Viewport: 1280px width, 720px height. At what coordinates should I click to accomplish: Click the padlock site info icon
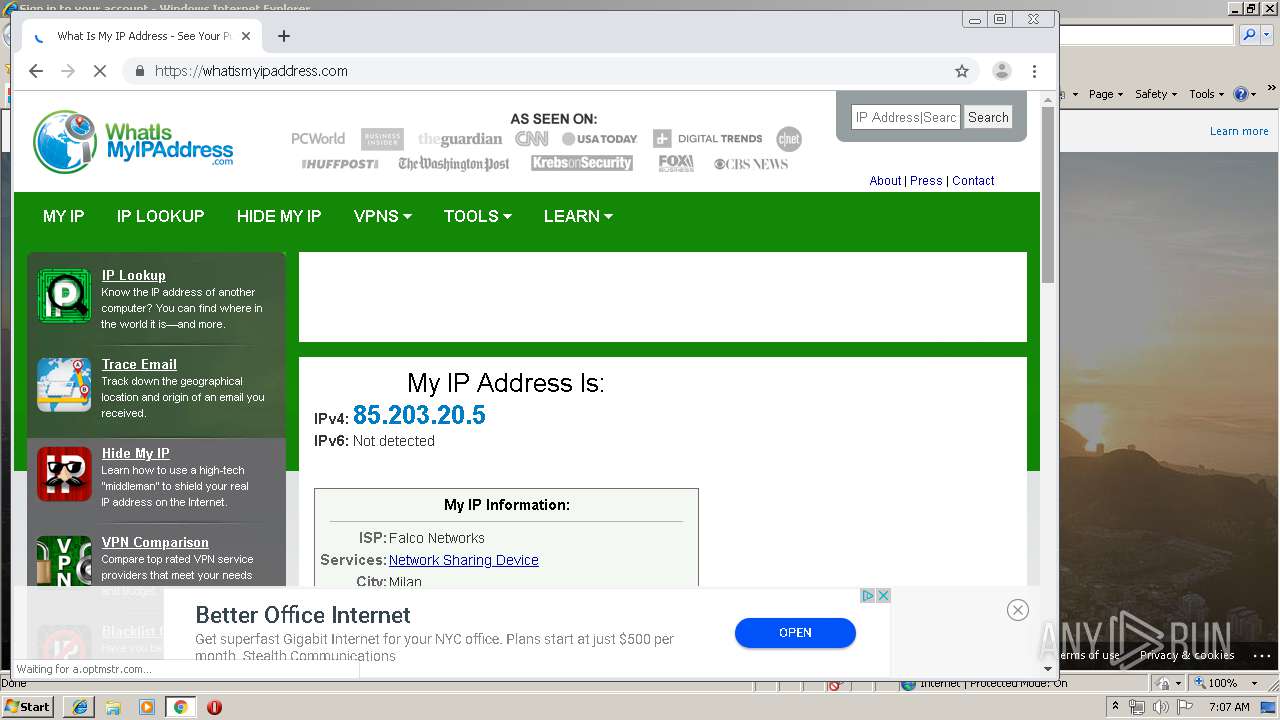[139, 71]
